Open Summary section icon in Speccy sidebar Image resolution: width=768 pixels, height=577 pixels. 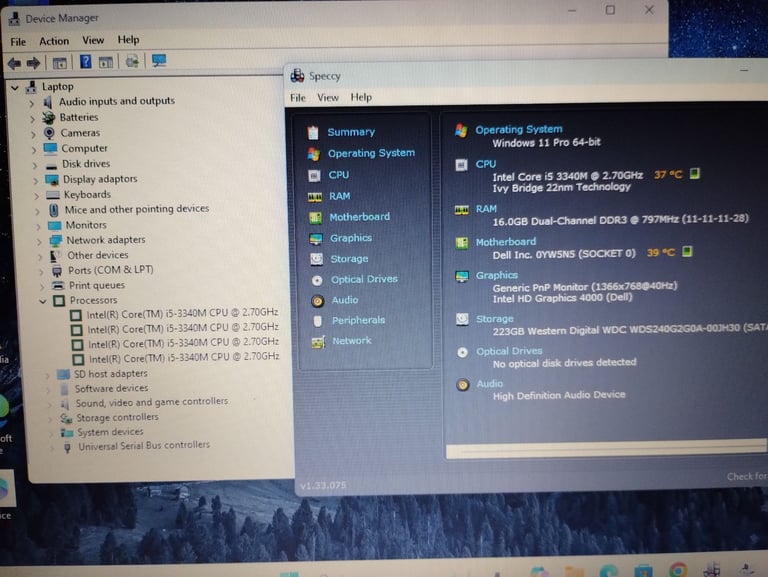point(313,132)
